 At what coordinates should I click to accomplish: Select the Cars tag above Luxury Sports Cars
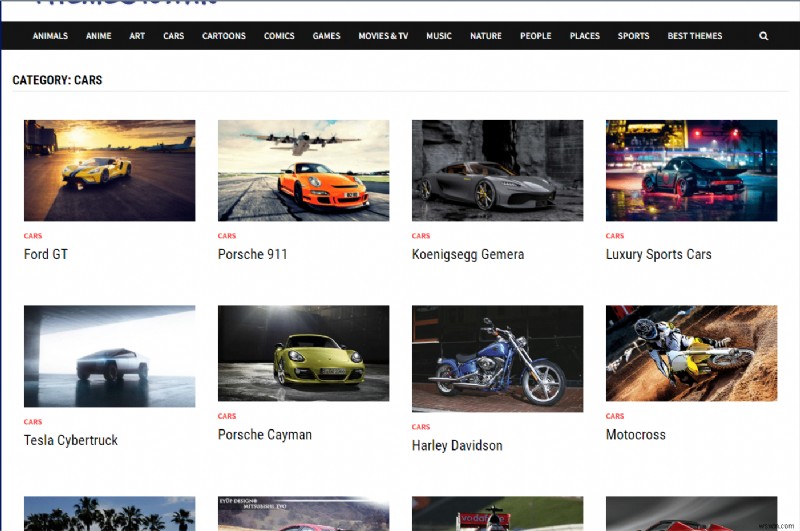pyautogui.click(x=615, y=236)
